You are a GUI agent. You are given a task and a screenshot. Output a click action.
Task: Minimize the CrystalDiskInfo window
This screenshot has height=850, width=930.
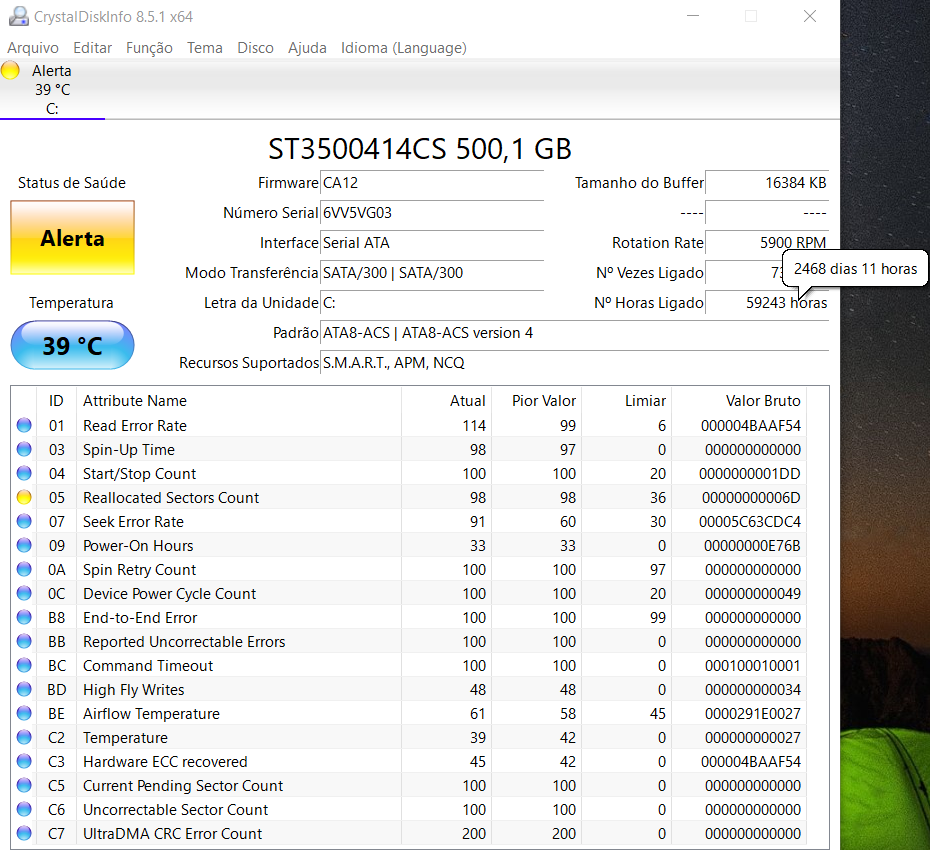tap(693, 16)
